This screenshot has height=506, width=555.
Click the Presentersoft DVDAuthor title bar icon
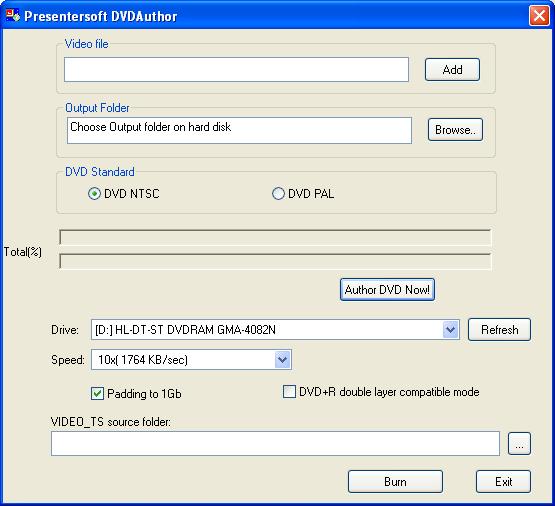pyautogui.click(x=13, y=15)
